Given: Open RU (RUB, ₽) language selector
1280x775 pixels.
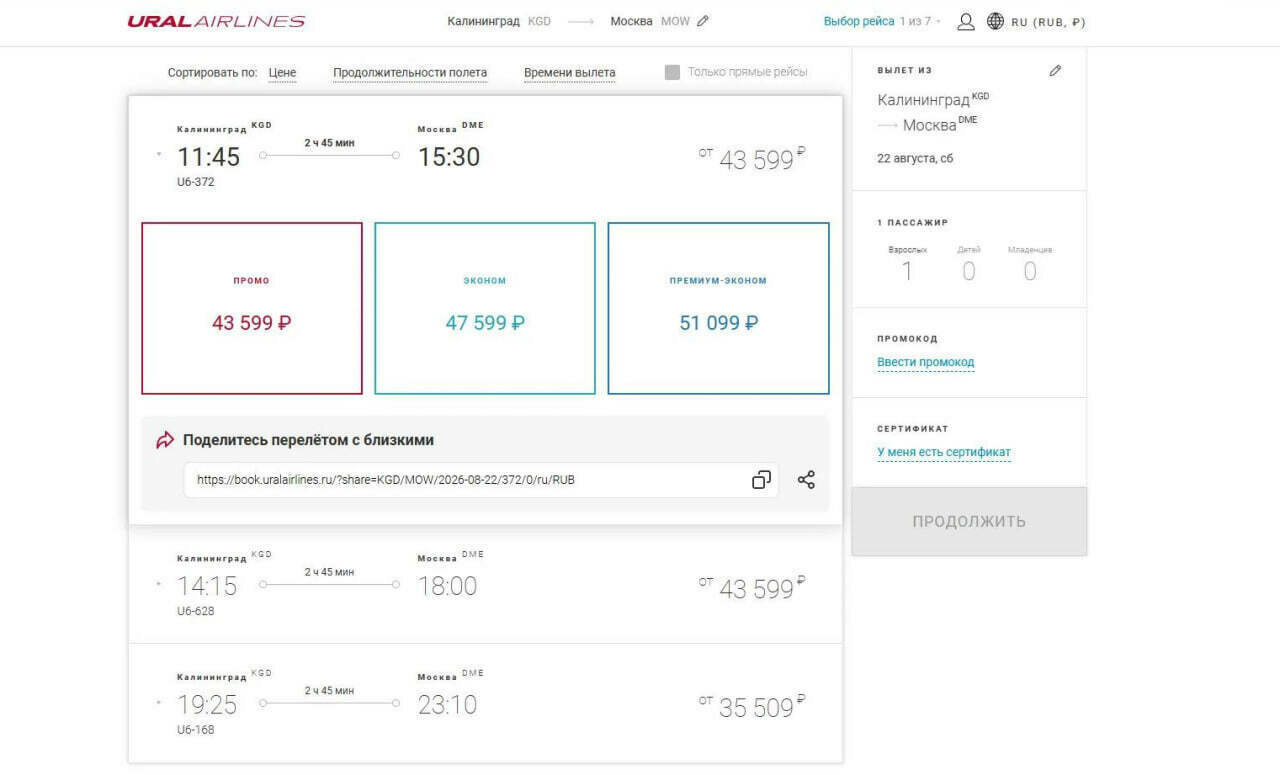Looking at the screenshot, I should [x=1048, y=22].
